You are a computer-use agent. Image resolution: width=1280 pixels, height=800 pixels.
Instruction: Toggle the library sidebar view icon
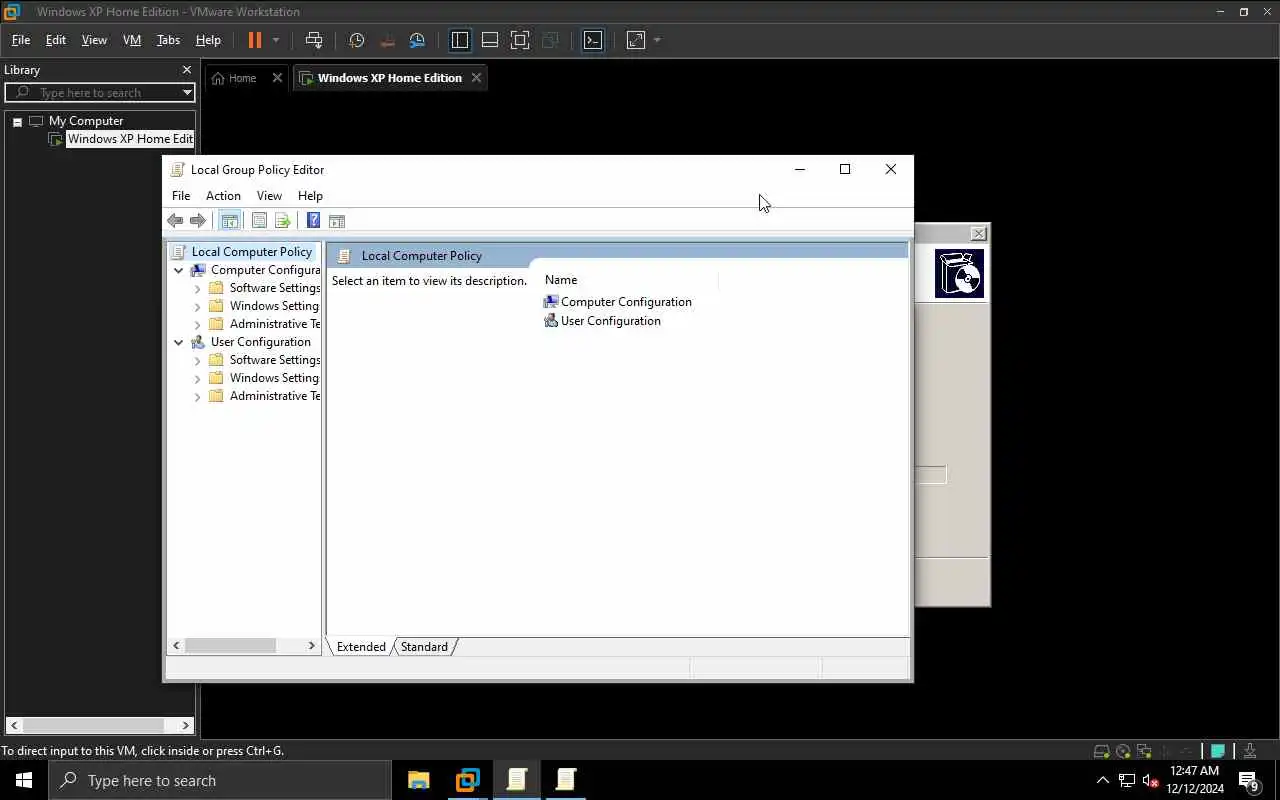[460, 40]
